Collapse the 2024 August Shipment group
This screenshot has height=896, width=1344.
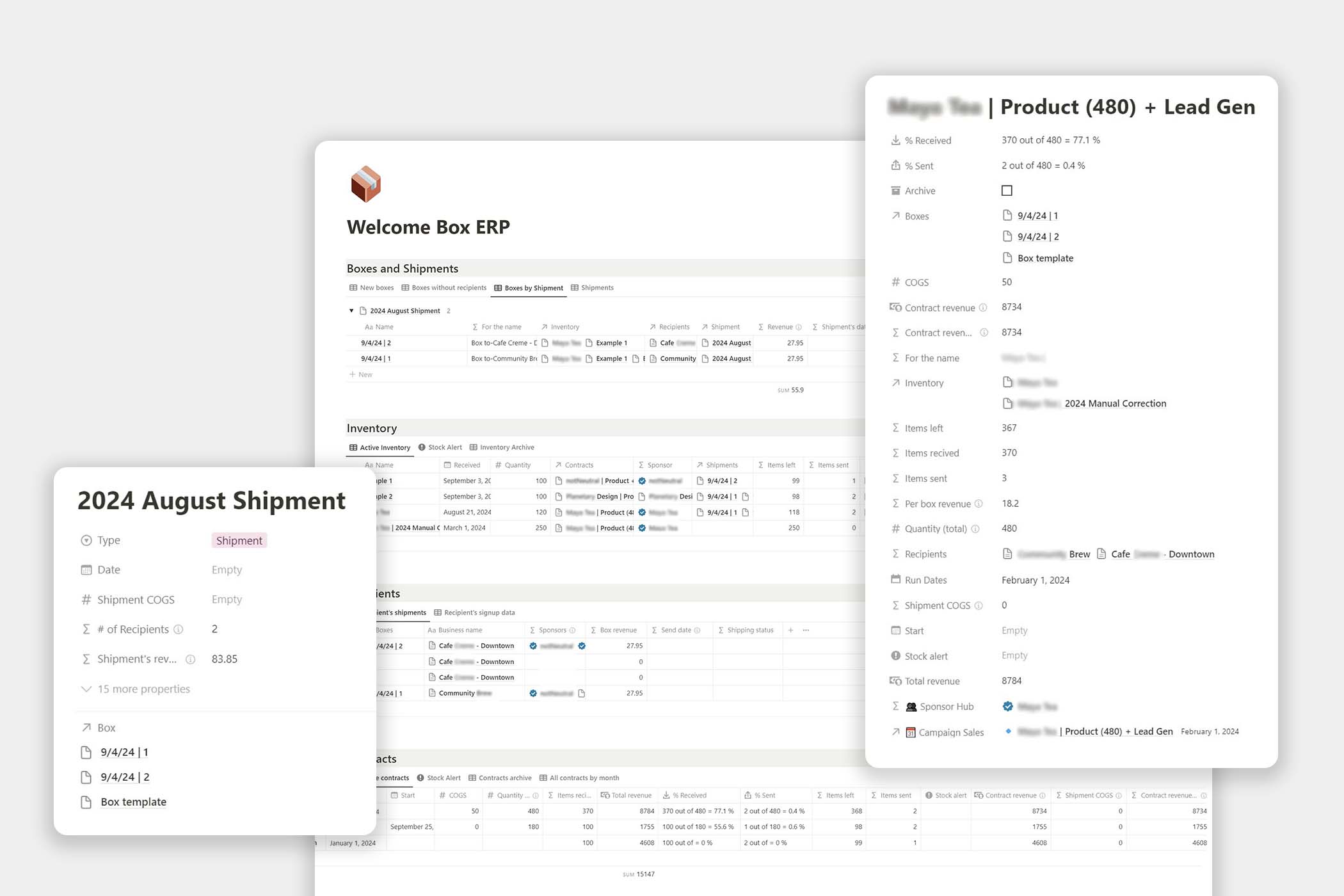pos(351,310)
